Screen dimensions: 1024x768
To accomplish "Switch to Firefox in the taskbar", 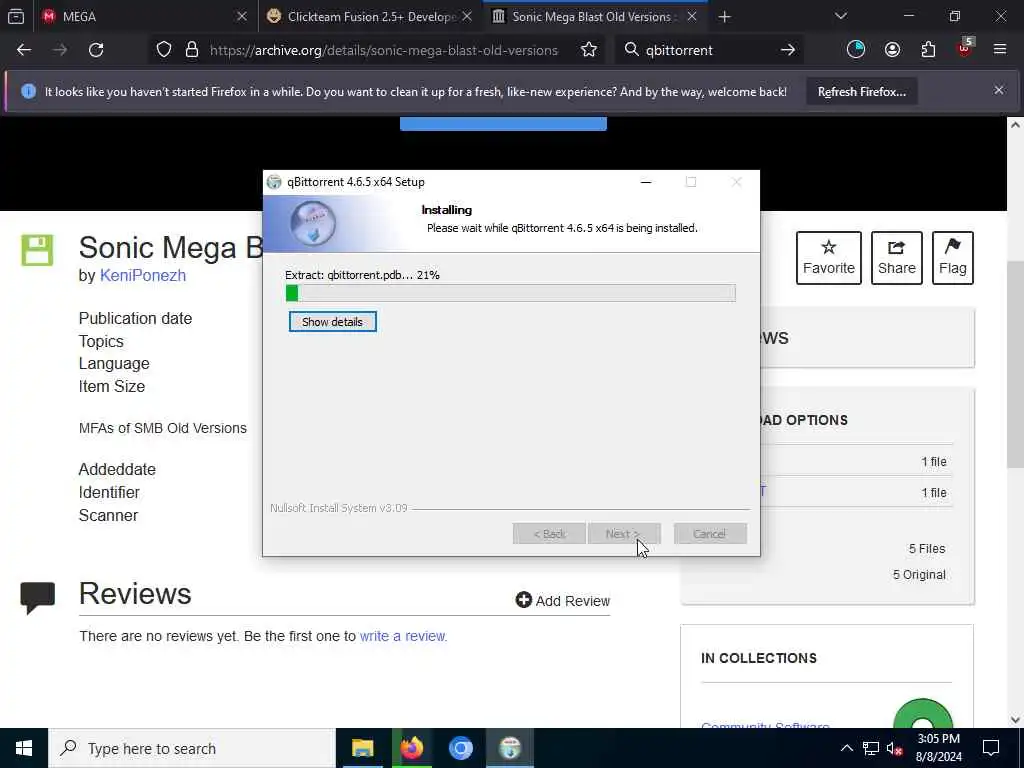I will (411, 748).
